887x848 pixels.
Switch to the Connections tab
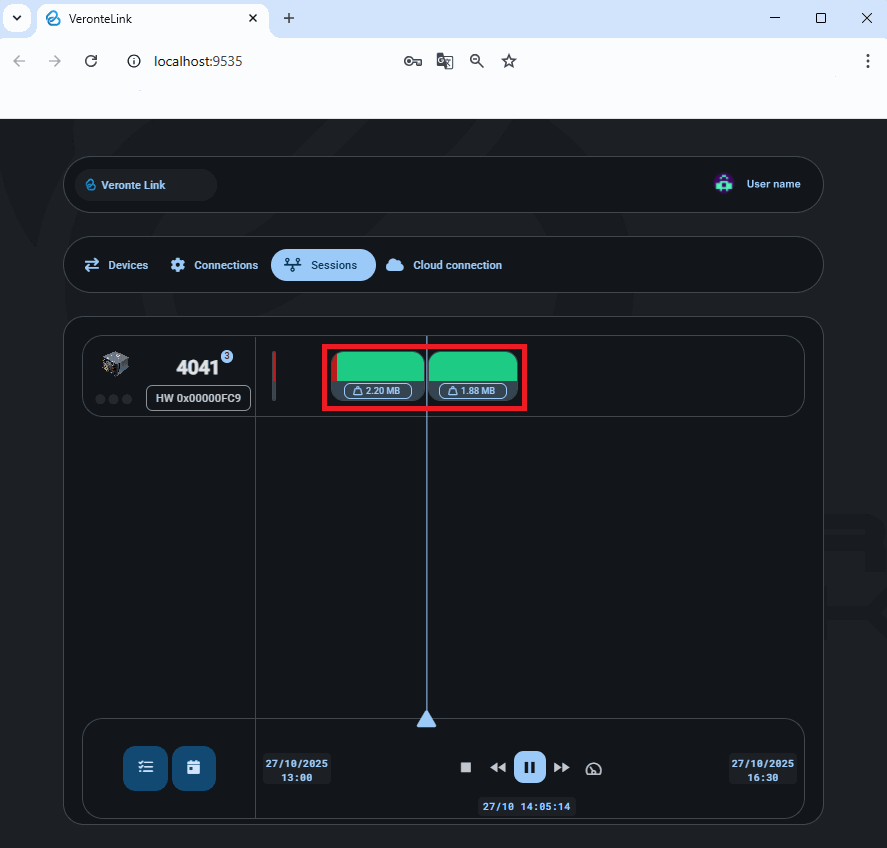214,265
